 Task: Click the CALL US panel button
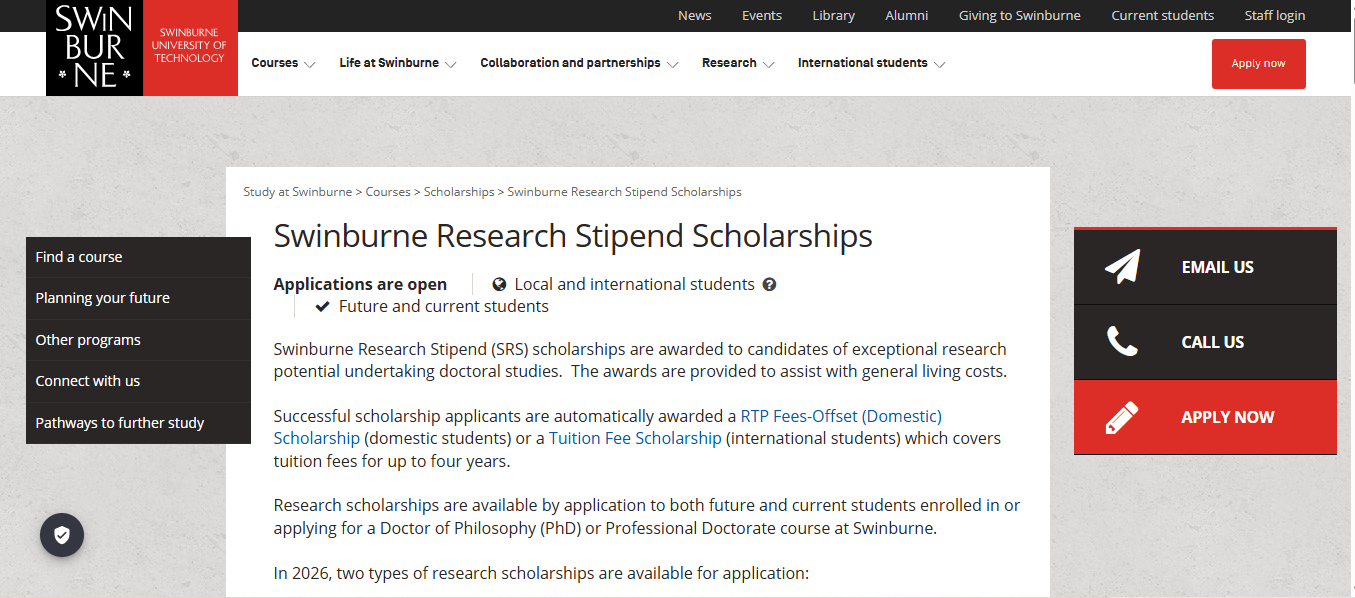pyautogui.click(x=1205, y=342)
